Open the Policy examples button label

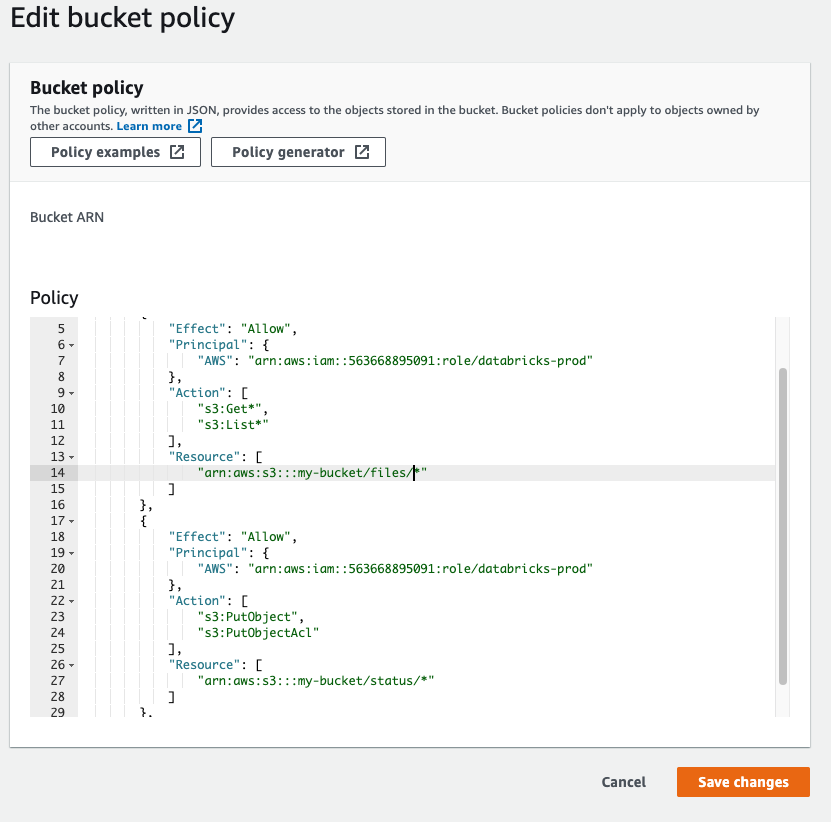(x=105, y=153)
